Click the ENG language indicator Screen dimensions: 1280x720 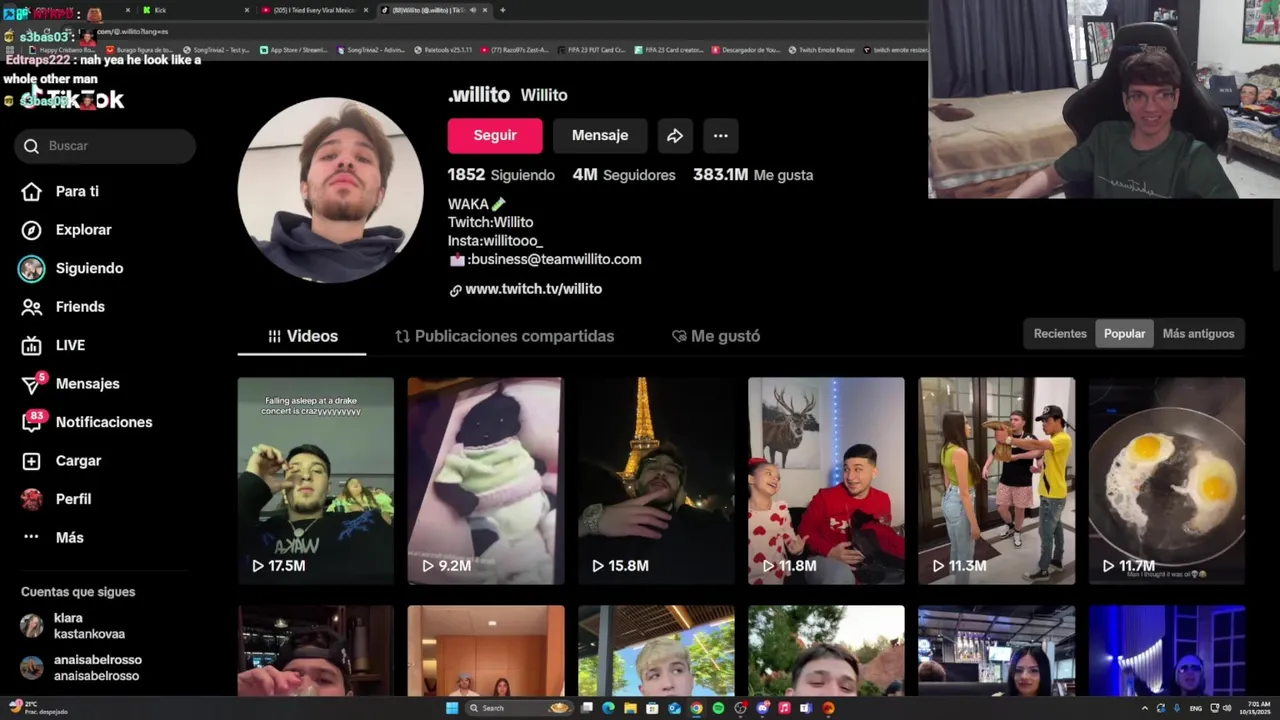1196,708
